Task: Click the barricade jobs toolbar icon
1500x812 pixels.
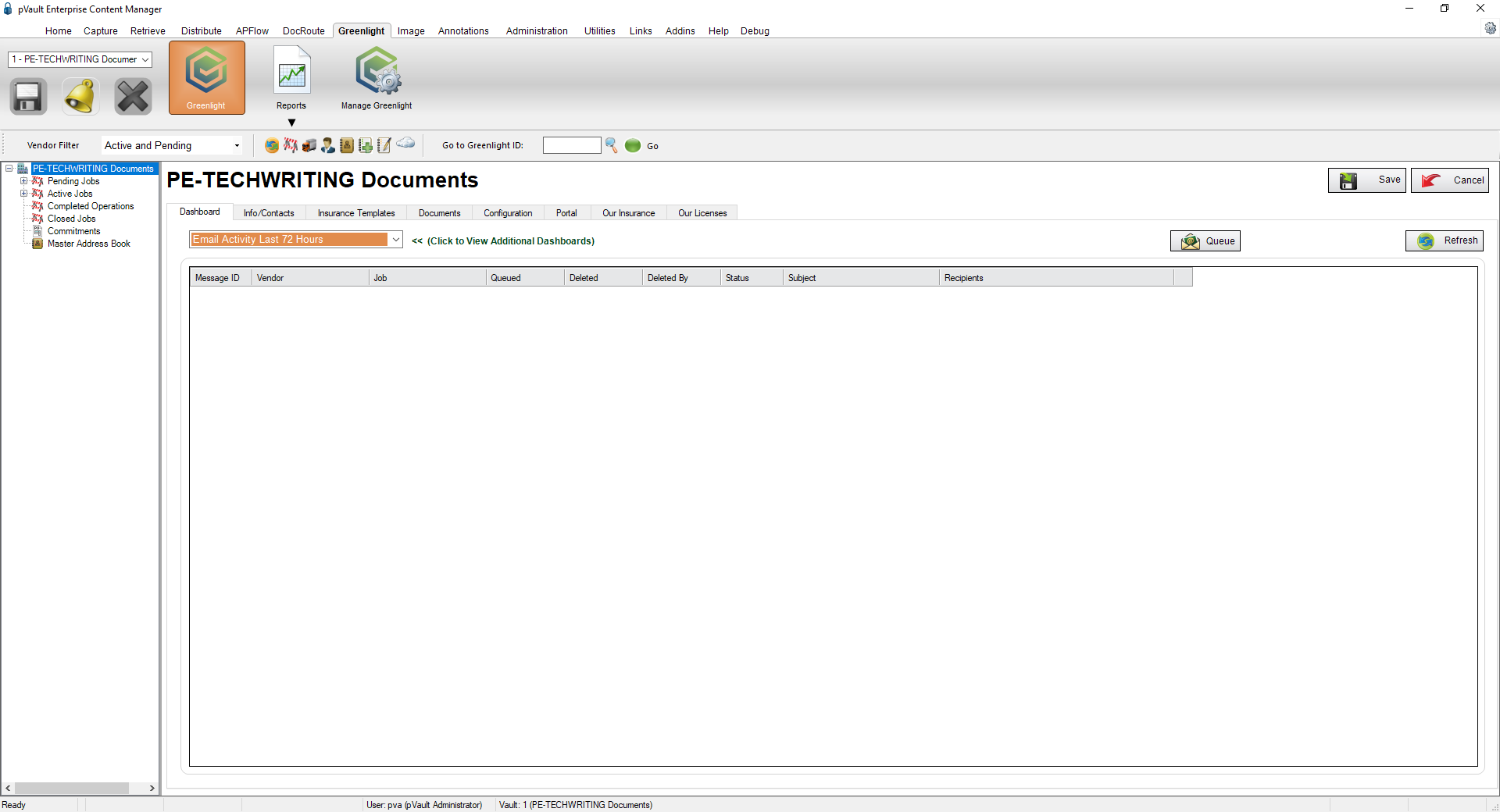Action: tap(291, 145)
